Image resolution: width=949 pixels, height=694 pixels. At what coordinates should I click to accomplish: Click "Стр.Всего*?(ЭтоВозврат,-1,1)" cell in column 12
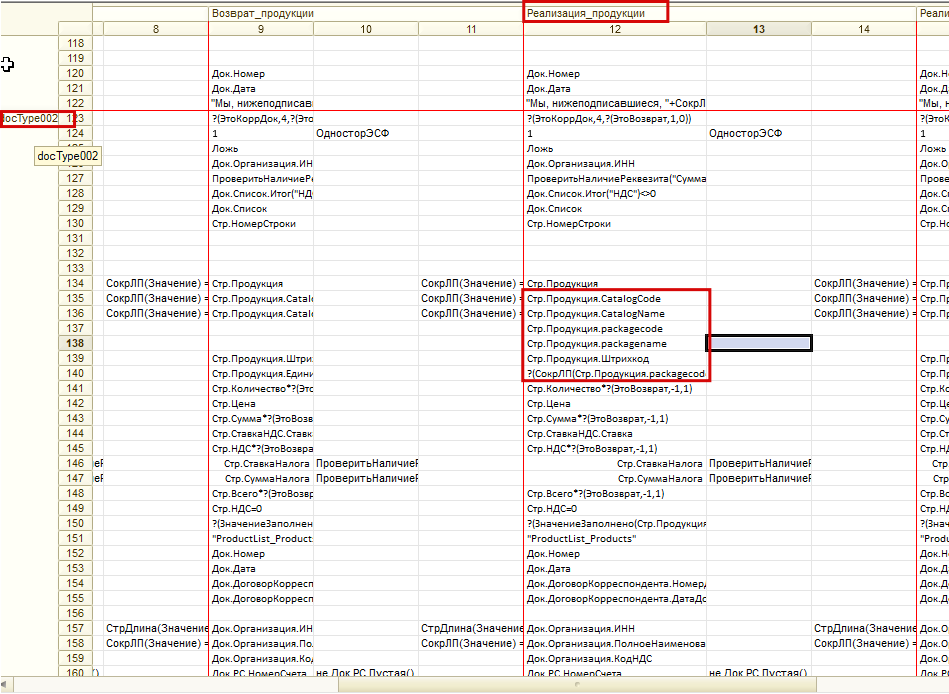(615, 493)
